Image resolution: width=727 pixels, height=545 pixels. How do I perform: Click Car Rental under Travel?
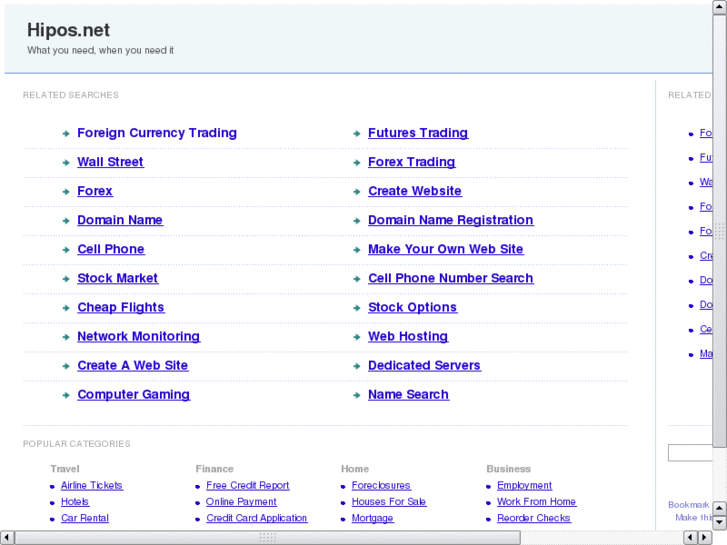(x=85, y=518)
